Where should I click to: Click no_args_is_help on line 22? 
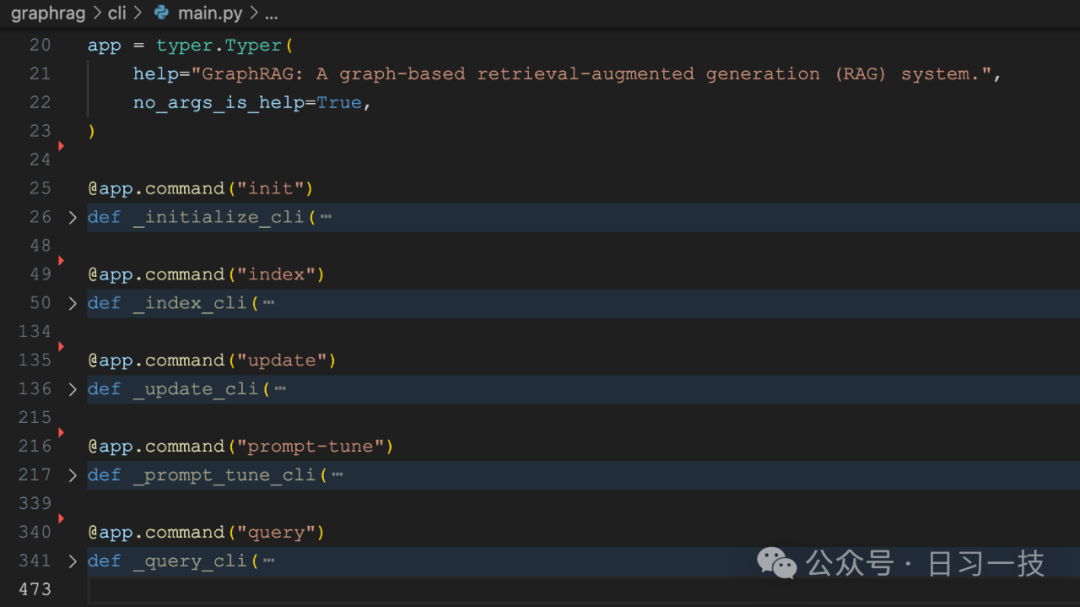[219, 103]
